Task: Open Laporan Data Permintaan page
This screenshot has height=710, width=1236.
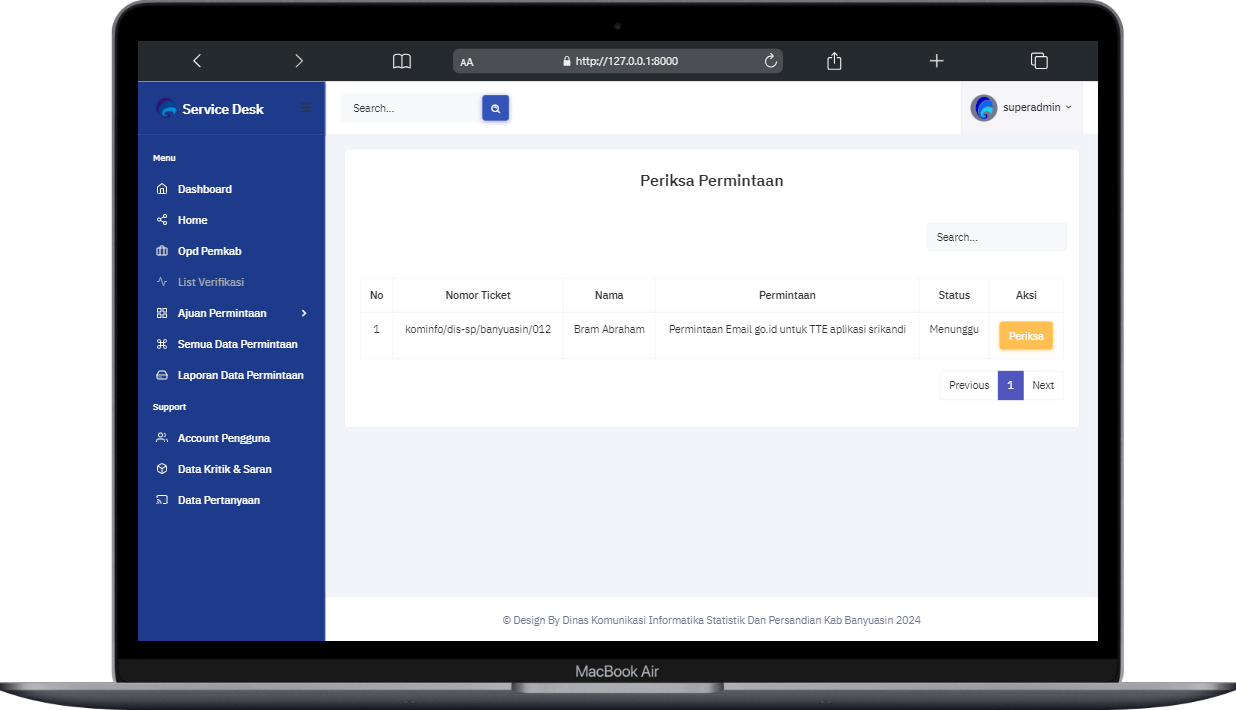Action: click(240, 375)
